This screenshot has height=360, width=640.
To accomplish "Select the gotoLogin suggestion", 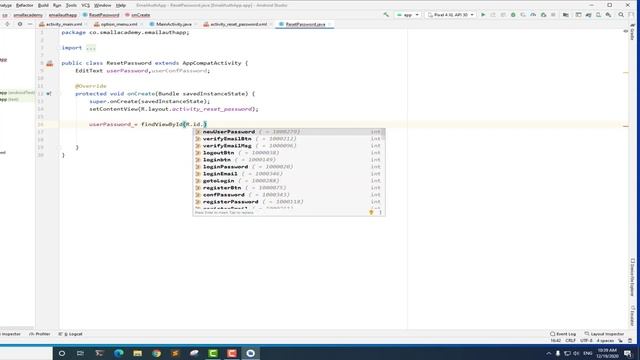I will tap(289, 181).
